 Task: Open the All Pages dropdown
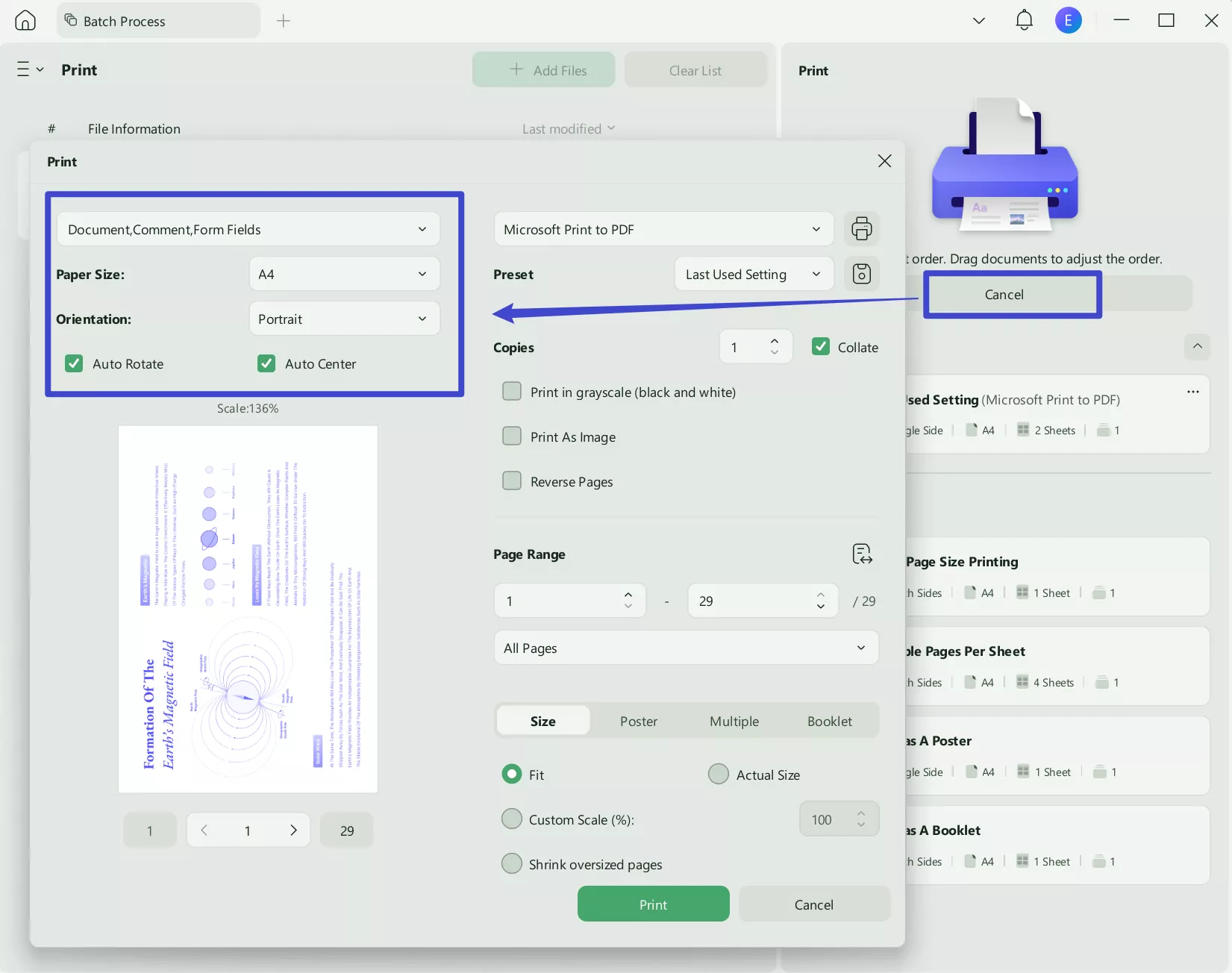click(687, 648)
